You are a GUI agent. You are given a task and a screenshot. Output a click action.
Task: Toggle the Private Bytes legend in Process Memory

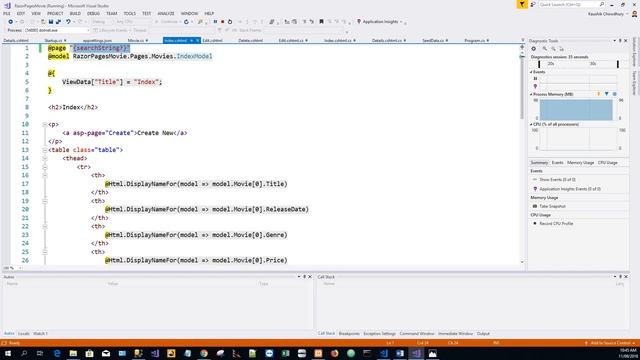pos(614,94)
